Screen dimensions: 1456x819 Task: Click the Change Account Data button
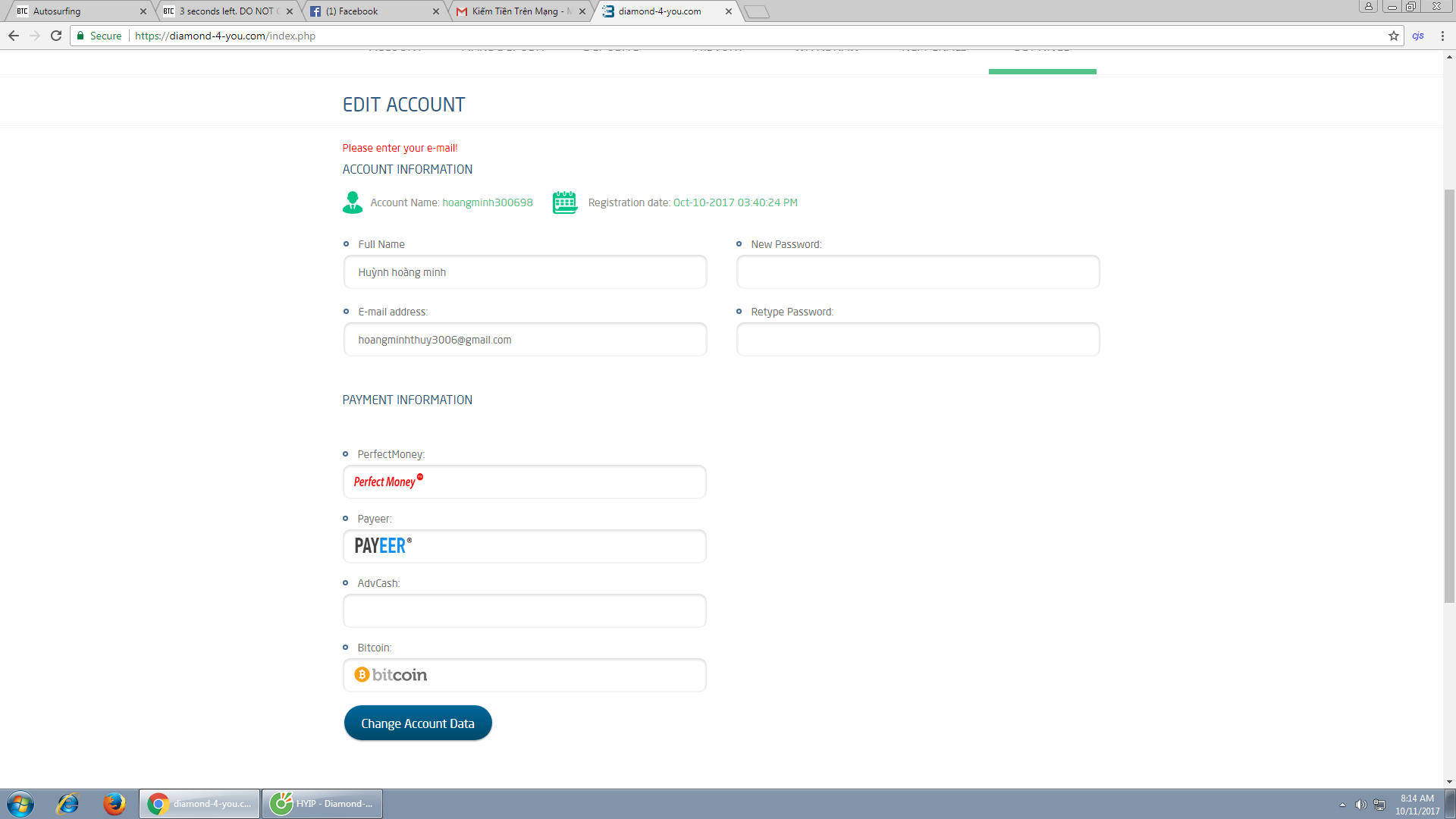[x=418, y=723]
